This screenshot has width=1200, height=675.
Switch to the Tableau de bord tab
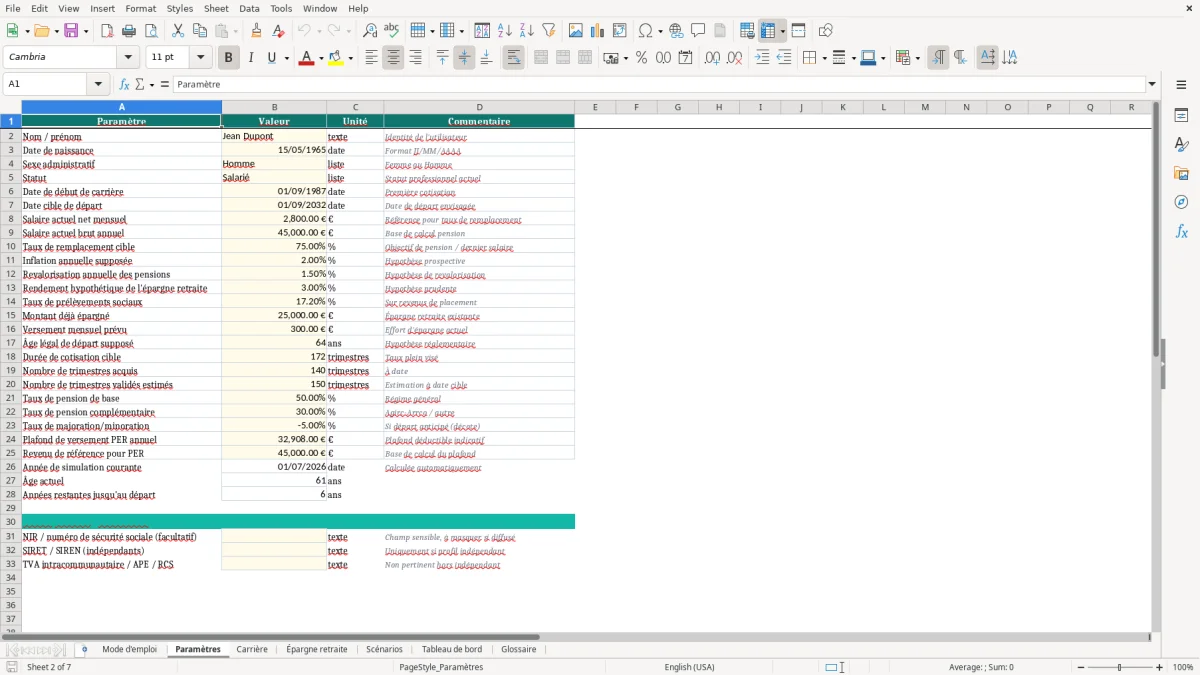452,649
